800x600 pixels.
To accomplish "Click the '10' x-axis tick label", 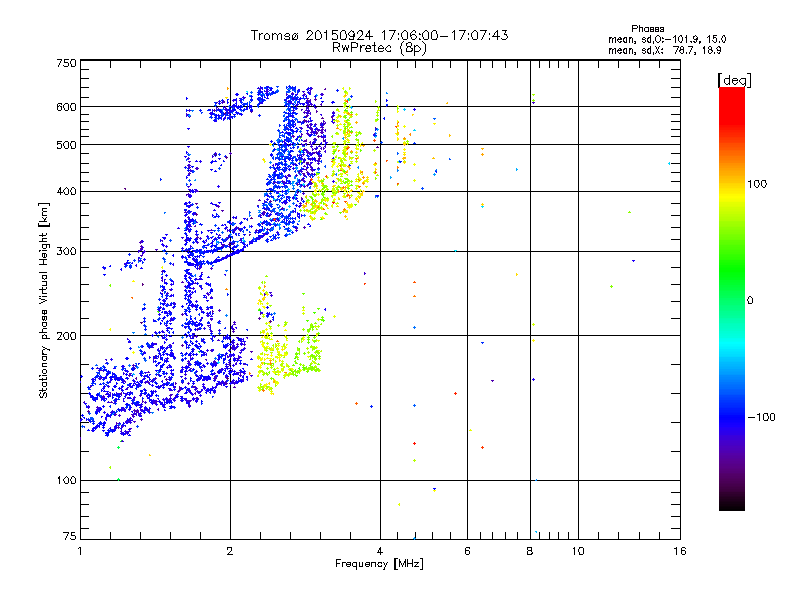I will pyautogui.click(x=578, y=551).
